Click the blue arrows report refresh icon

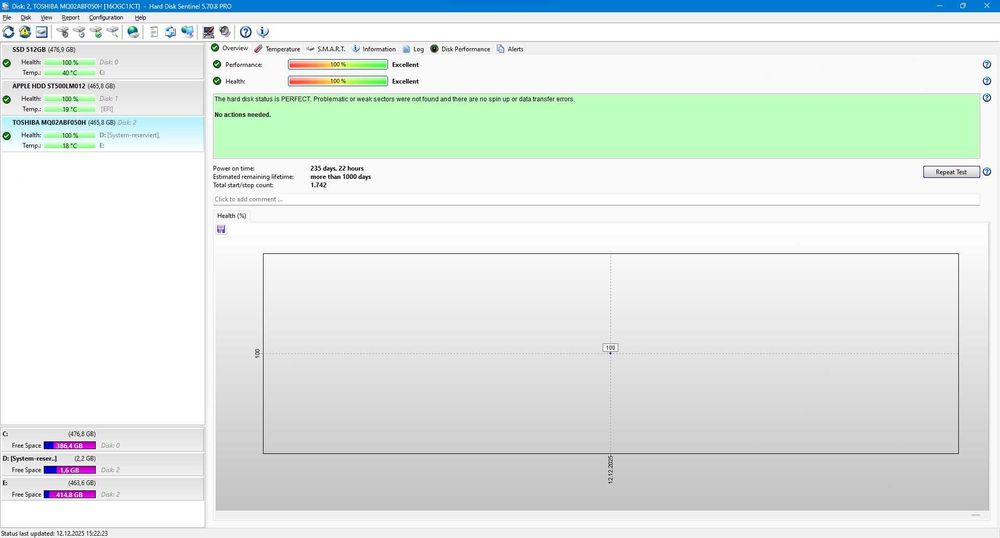(170, 32)
